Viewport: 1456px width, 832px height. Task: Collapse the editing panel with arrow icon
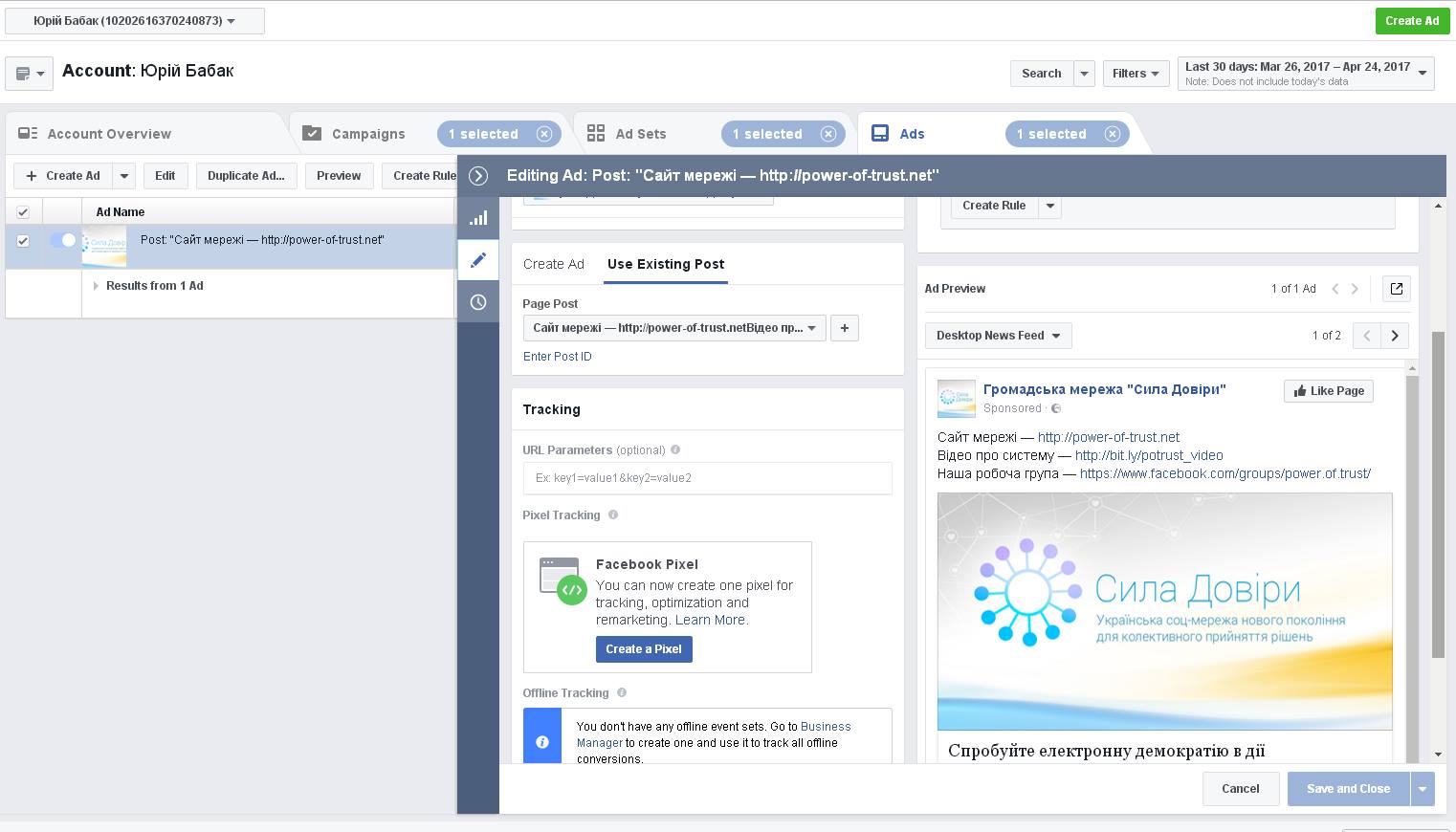[x=478, y=176]
